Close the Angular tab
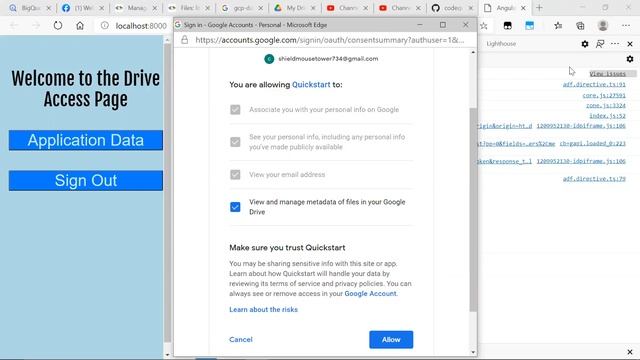 click(x=523, y=8)
